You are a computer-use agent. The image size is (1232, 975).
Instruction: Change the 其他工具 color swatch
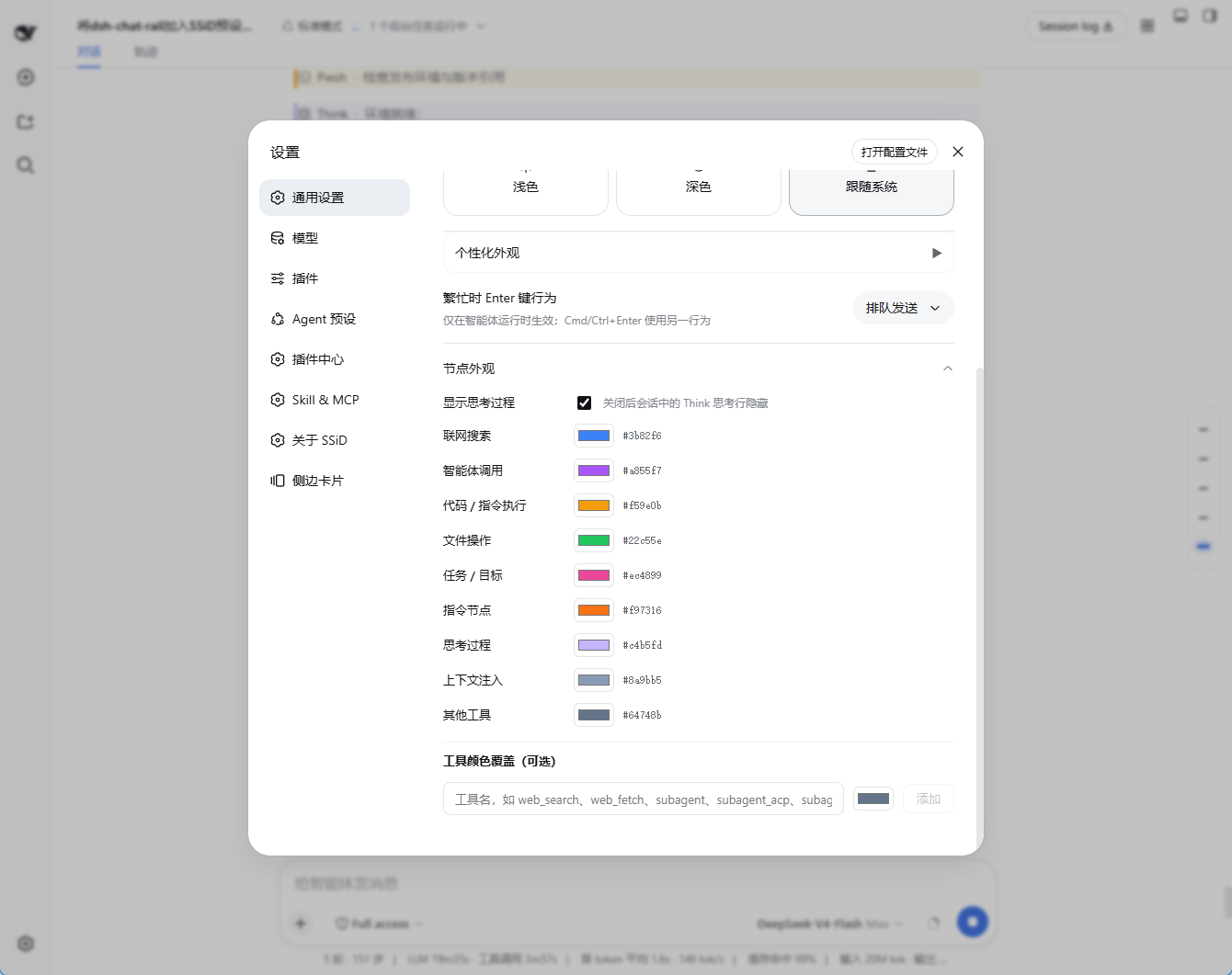point(594,715)
